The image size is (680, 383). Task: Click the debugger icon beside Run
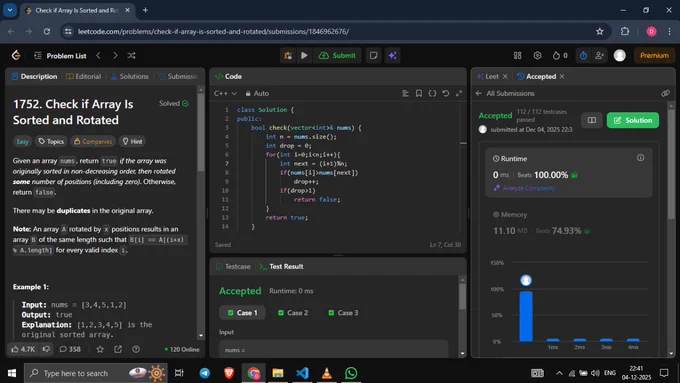[x=288, y=56]
